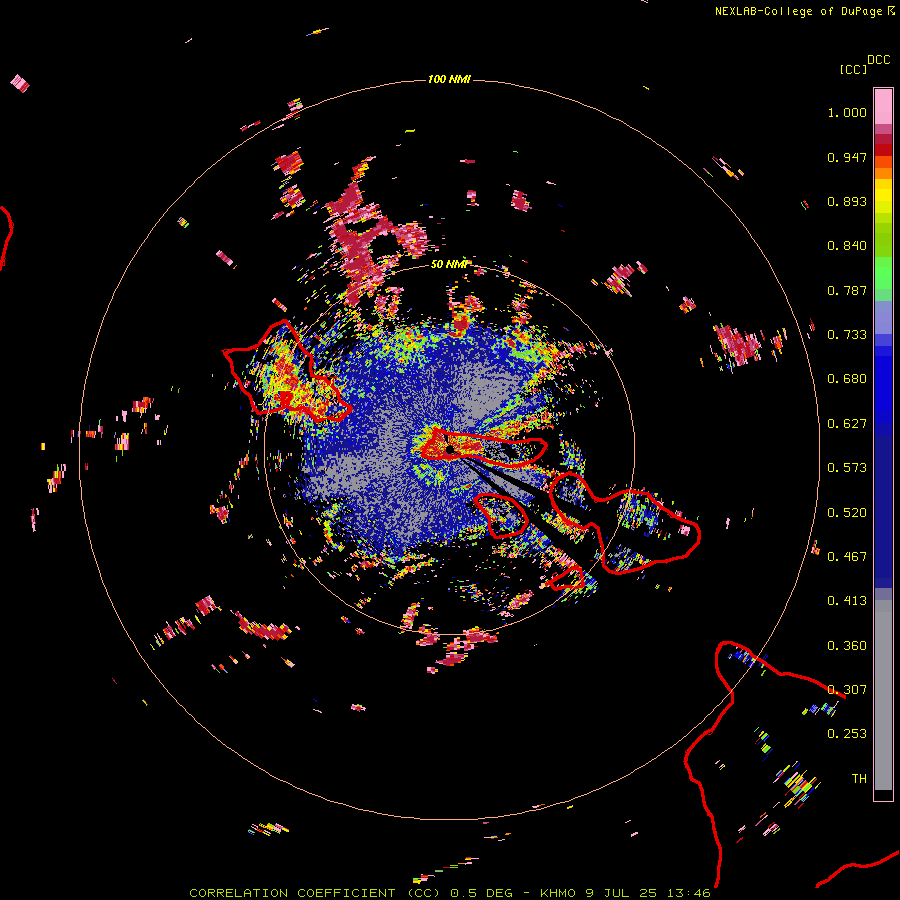Click the 0.520 scale value

847,513
